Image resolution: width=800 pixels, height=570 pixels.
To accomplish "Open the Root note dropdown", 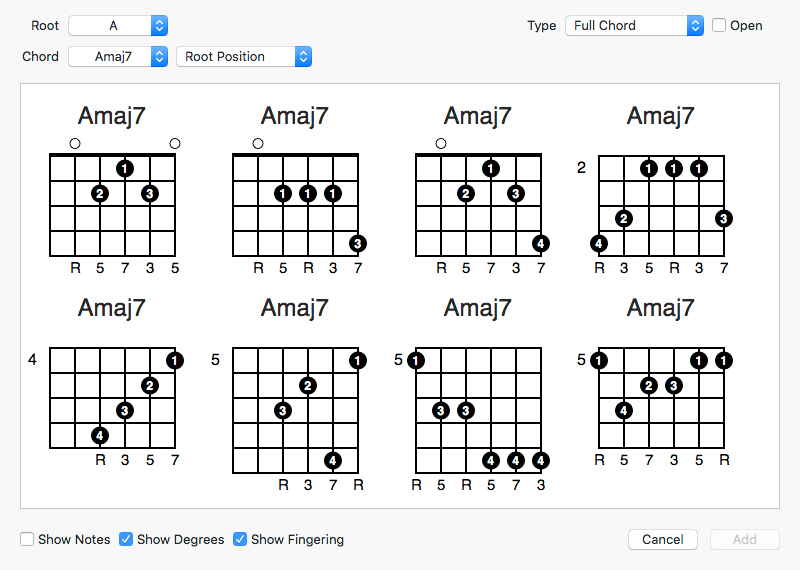I will coord(118,26).
